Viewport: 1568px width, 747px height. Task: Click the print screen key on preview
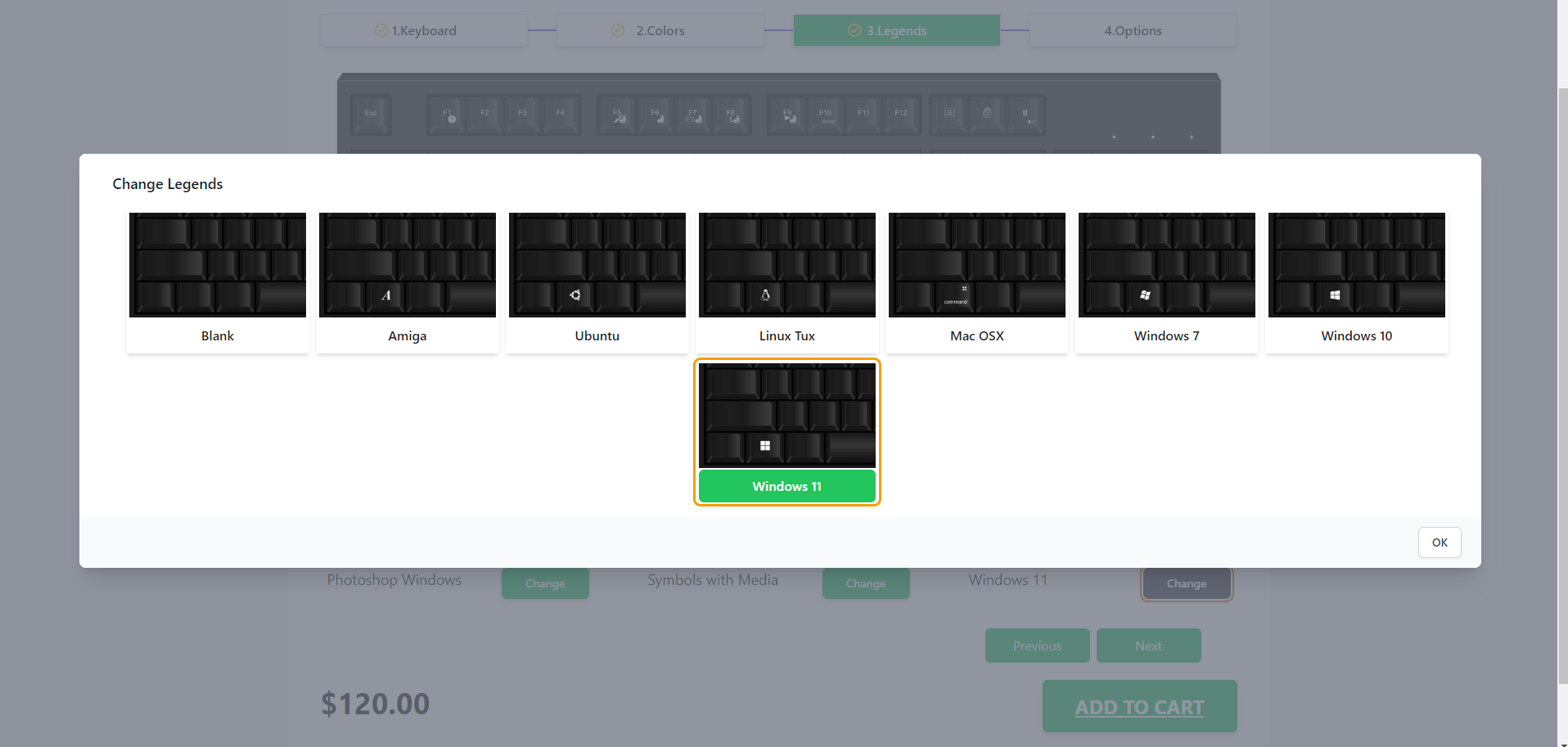pyautogui.click(x=949, y=115)
